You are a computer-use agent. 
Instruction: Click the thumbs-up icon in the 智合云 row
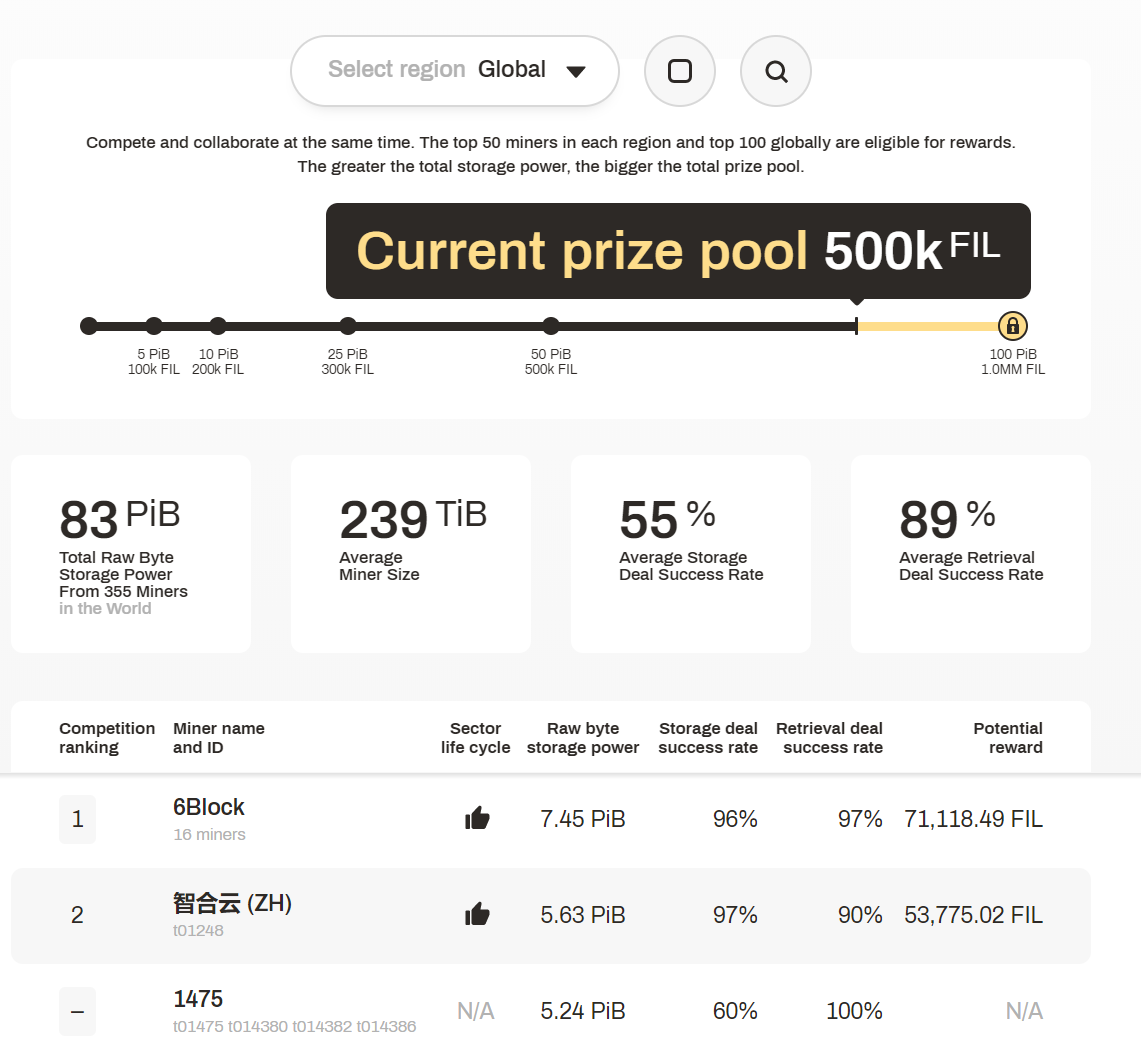click(x=478, y=914)
